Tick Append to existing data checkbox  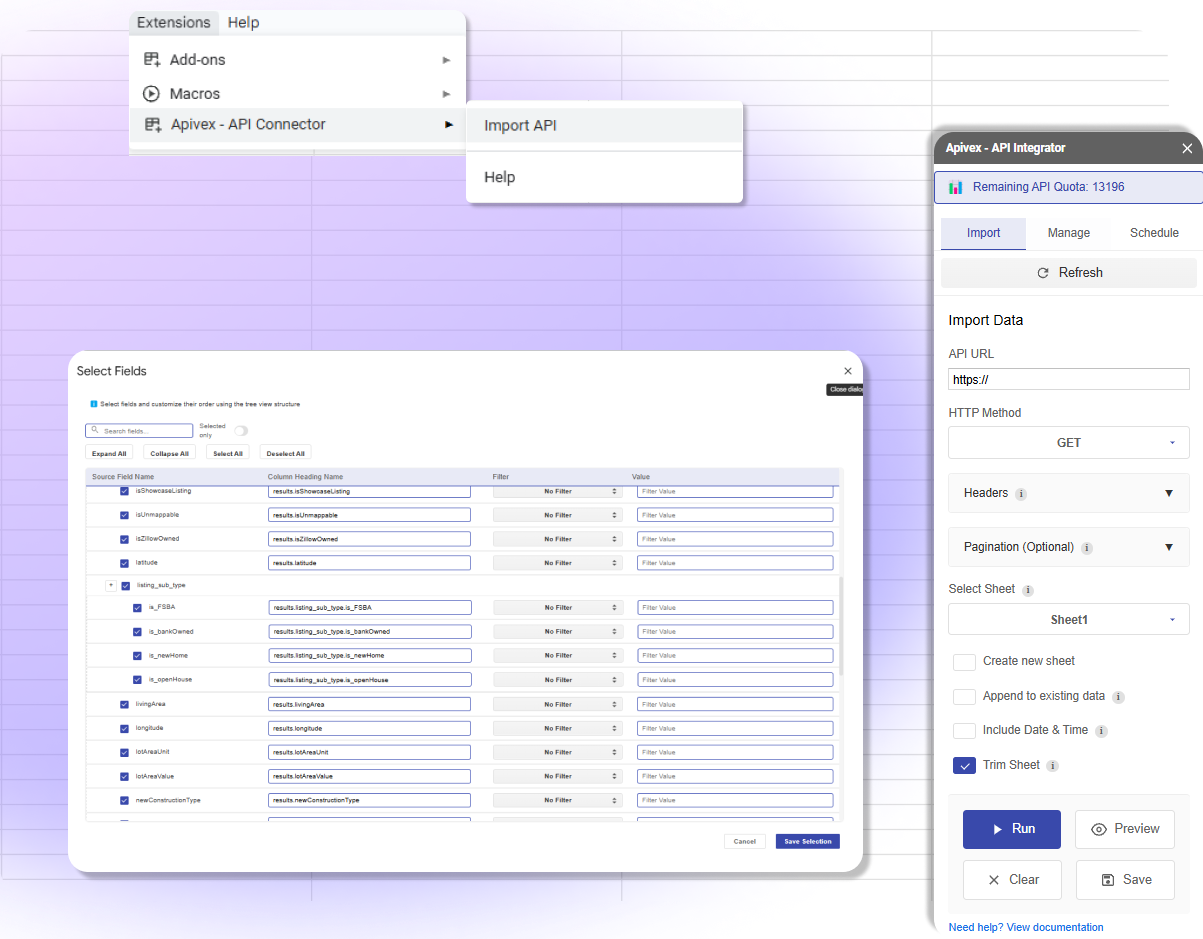[964, 697]
